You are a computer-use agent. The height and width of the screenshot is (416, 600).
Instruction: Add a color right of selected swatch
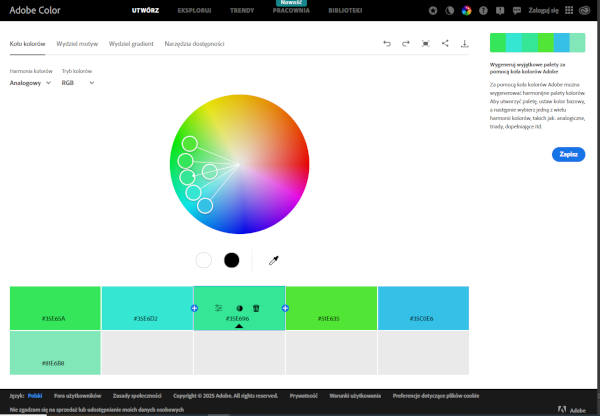click(285, 308)
